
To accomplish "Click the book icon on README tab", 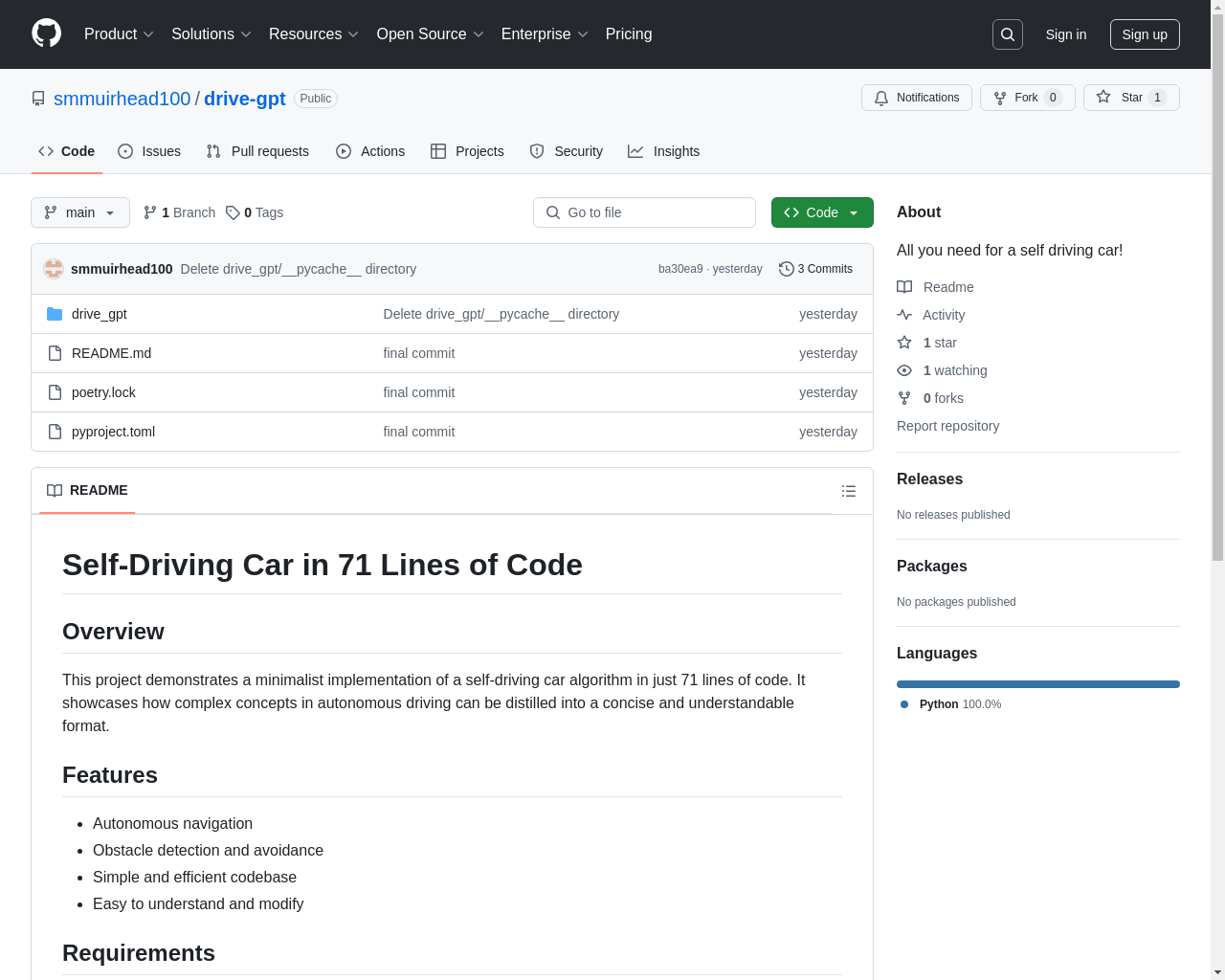I will click(55, 490).
